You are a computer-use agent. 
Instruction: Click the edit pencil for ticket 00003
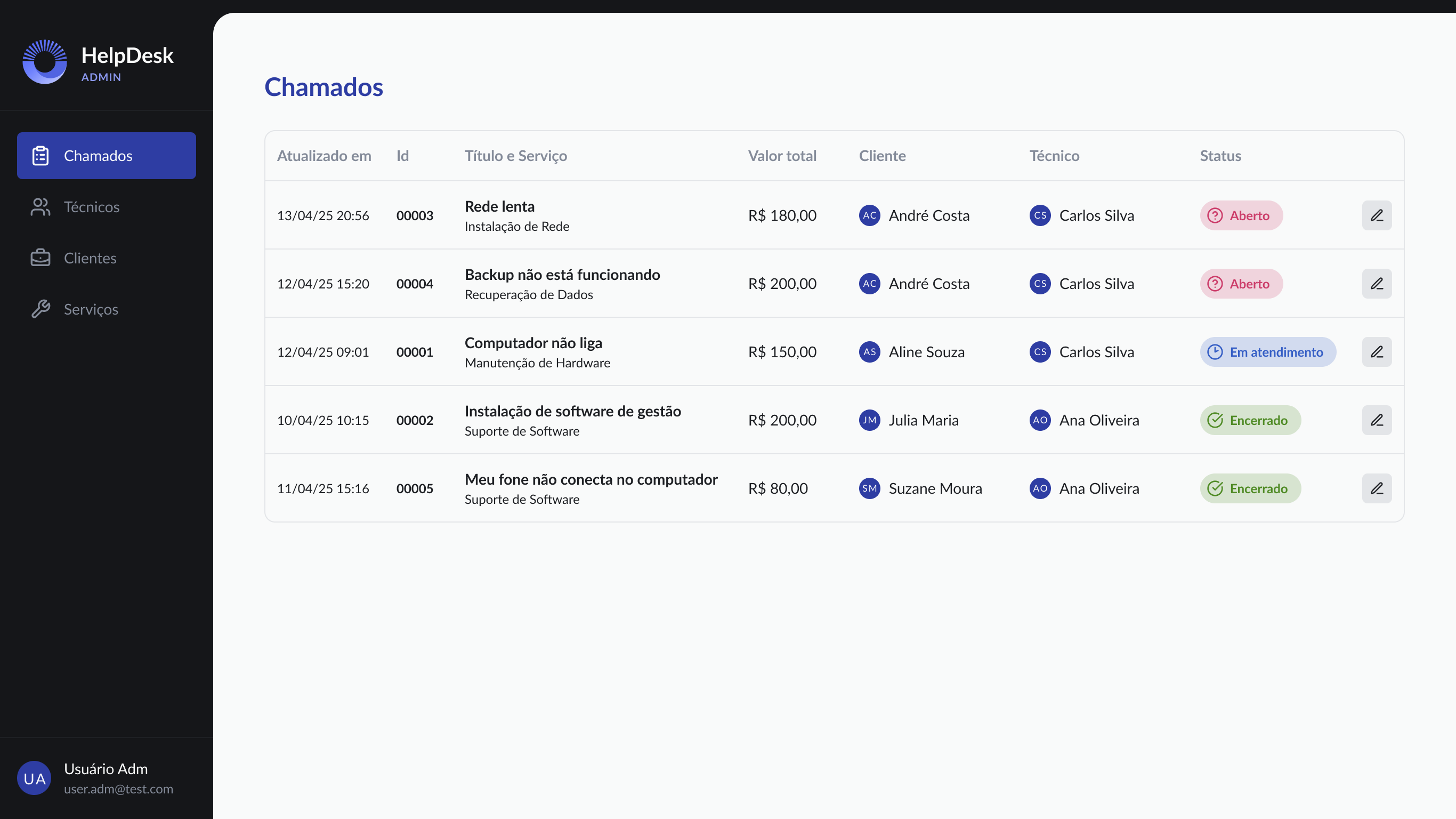(x=1376, y=215)
